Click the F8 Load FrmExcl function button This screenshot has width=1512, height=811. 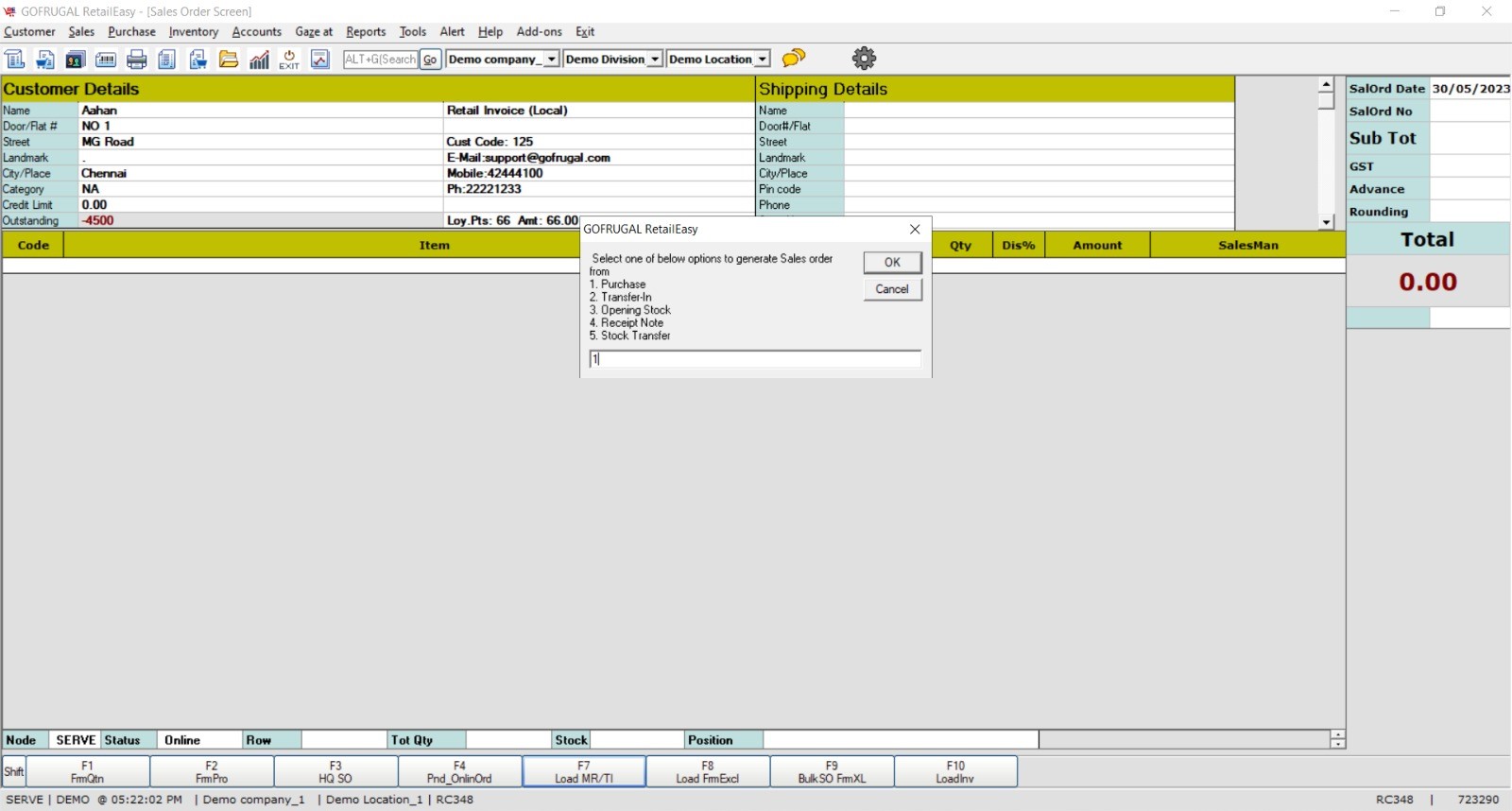tap(708, 771)
